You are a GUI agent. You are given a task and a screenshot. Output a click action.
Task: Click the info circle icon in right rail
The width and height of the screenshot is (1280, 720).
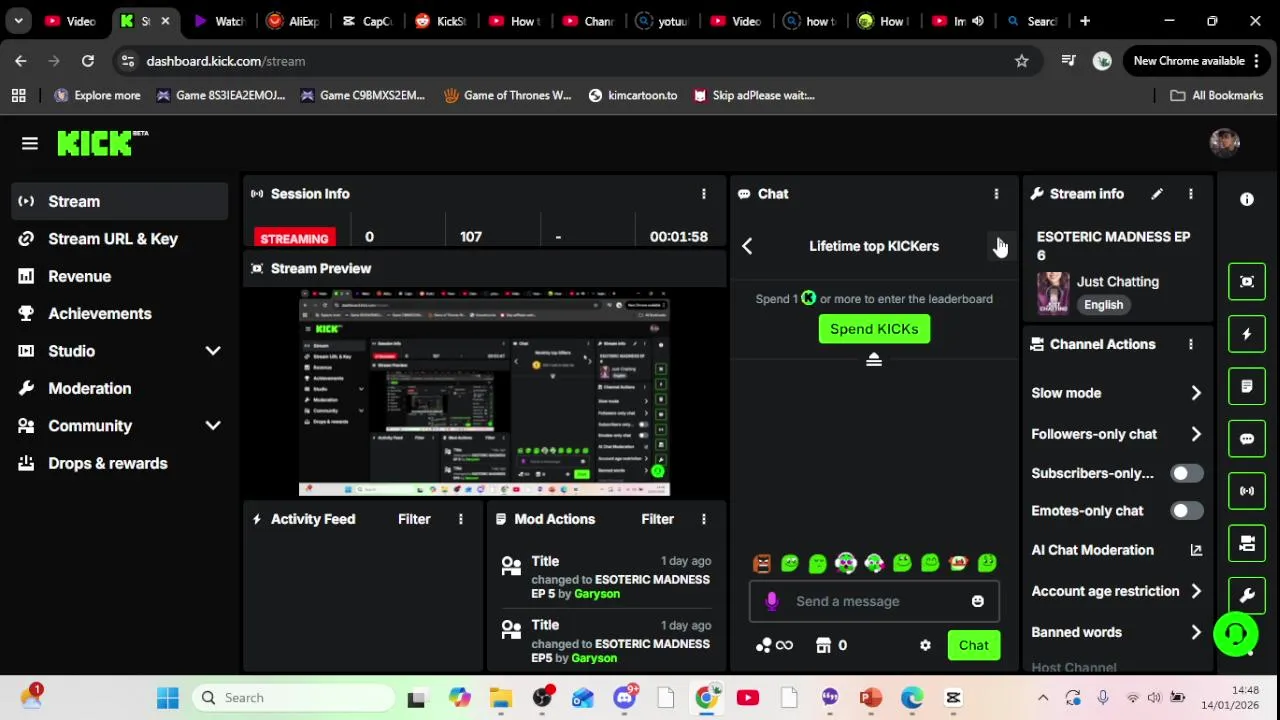click(1247, 200)
